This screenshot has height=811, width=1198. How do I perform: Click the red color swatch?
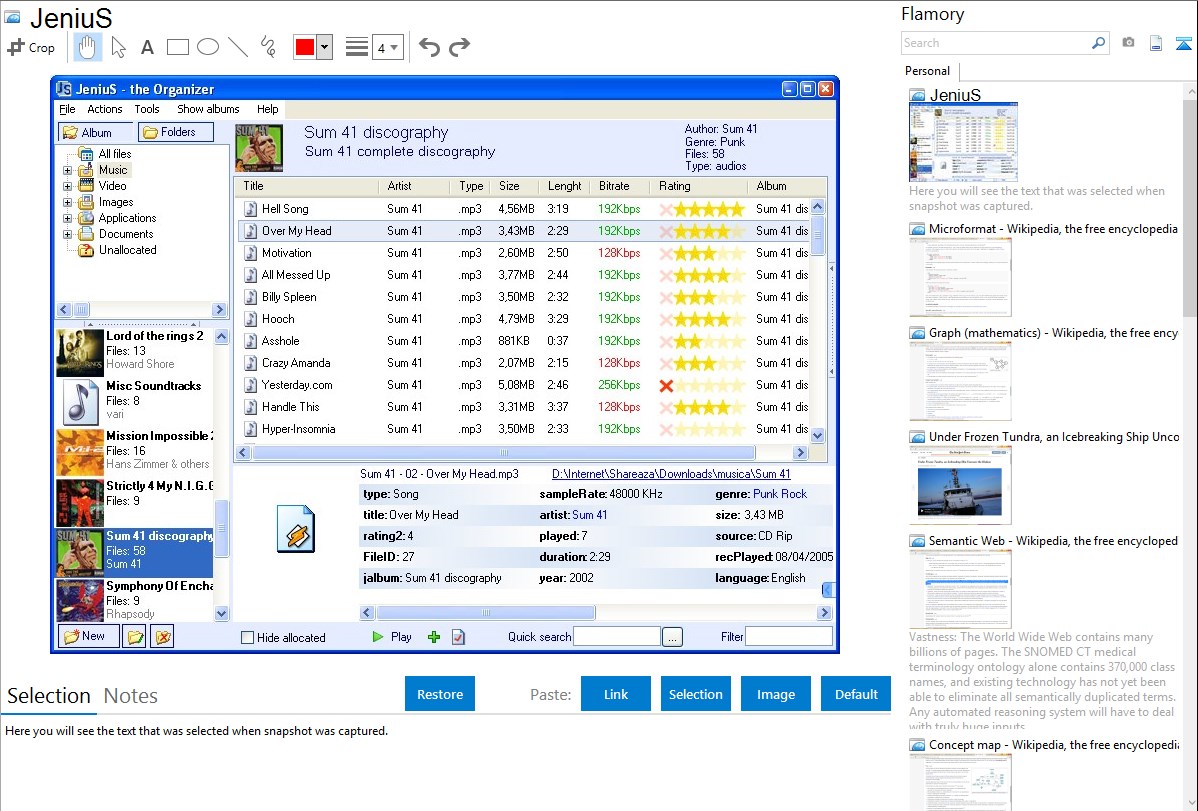[x=305, y=47]
